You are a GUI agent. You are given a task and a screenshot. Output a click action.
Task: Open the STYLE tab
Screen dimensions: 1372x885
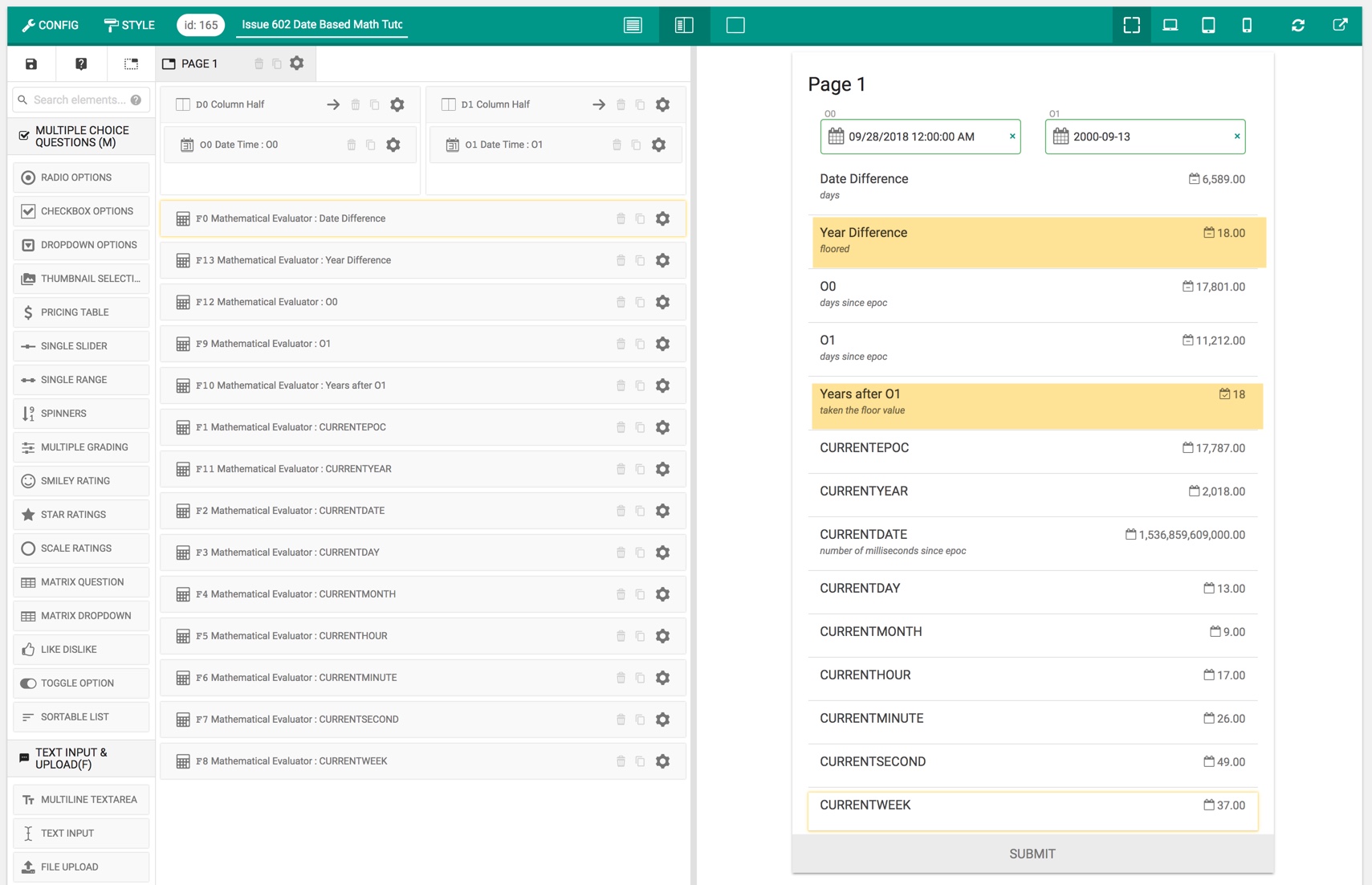[129, 25]
